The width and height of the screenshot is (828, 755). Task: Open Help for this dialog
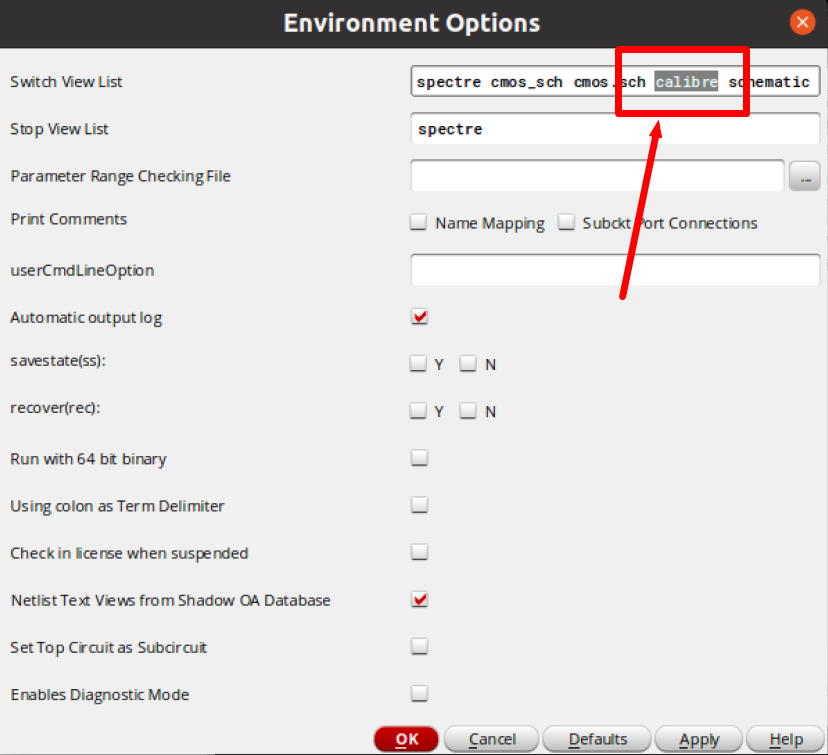click(x=785, y=739)
